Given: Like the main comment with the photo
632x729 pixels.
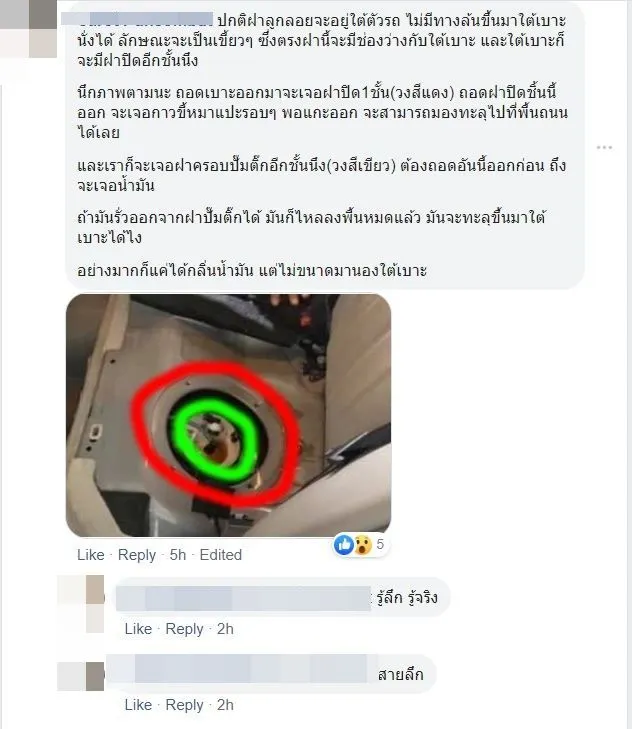Looking at the screenshot, I should pyautogui.click(x=91, y=555).
